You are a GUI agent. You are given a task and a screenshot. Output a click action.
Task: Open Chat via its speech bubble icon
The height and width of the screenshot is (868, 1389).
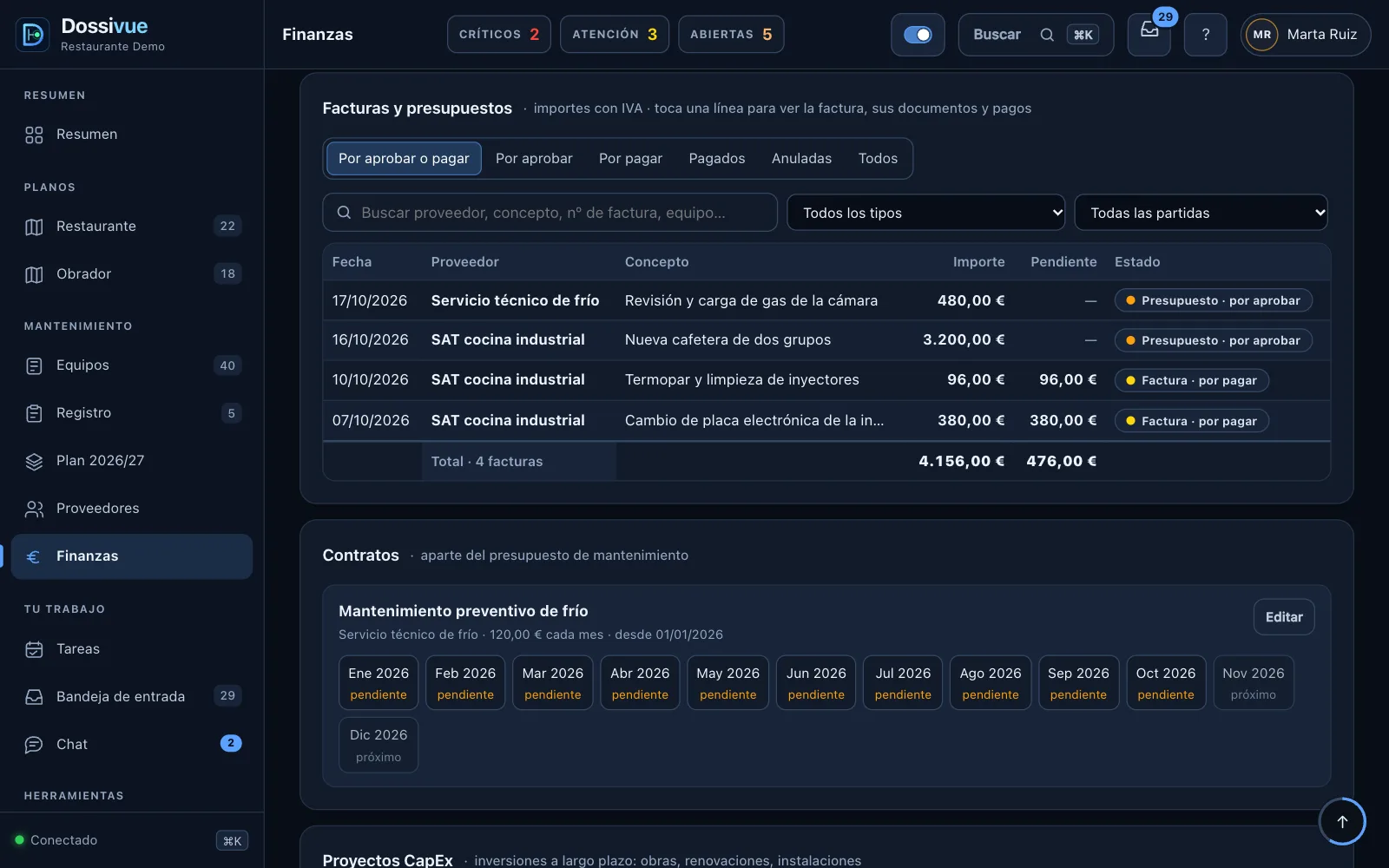34,745
